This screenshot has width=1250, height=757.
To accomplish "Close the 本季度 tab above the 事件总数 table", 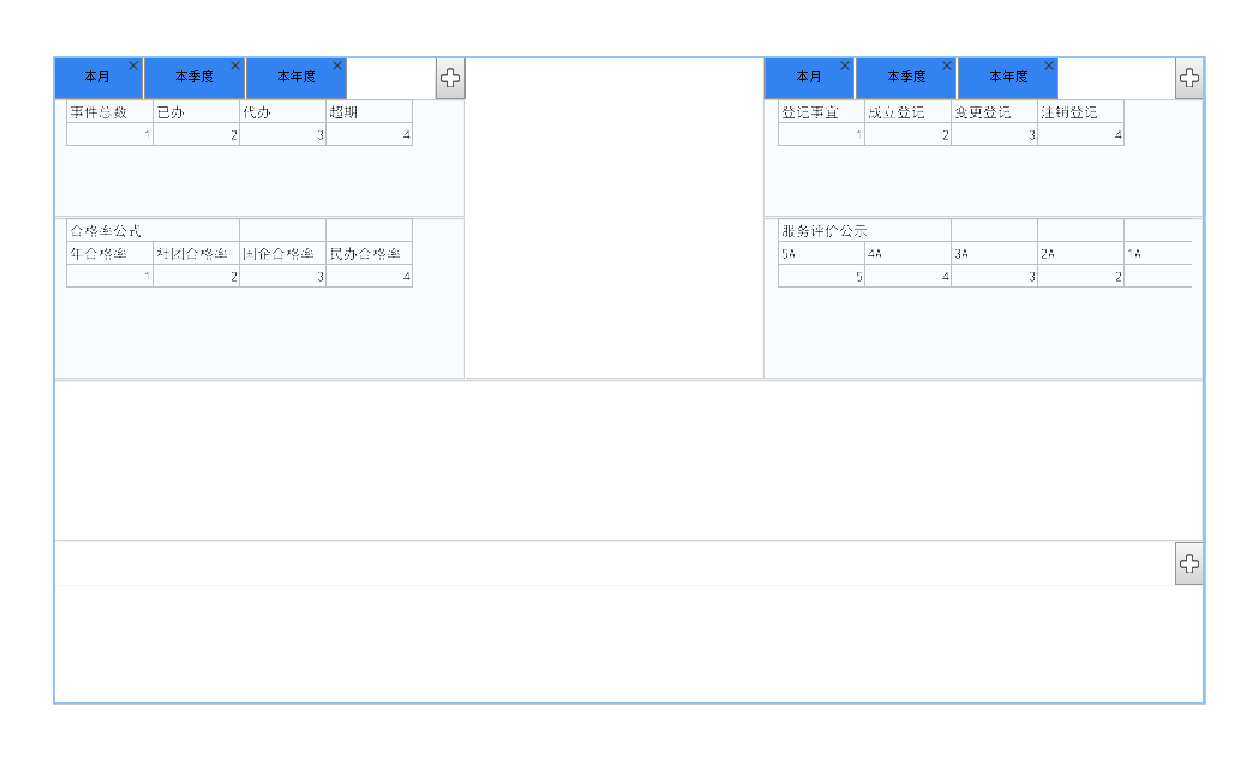I will (236, 66).
